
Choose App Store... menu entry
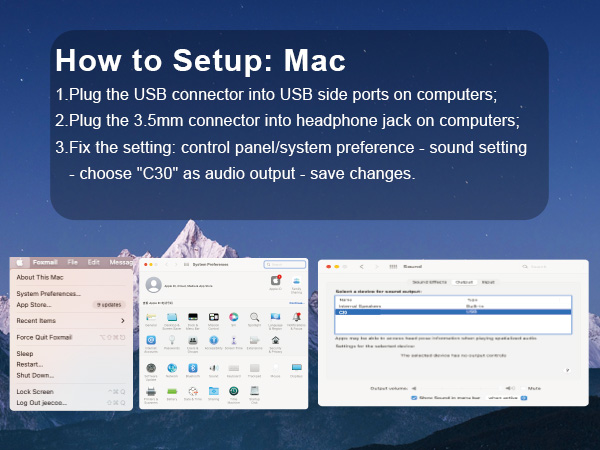71,305
